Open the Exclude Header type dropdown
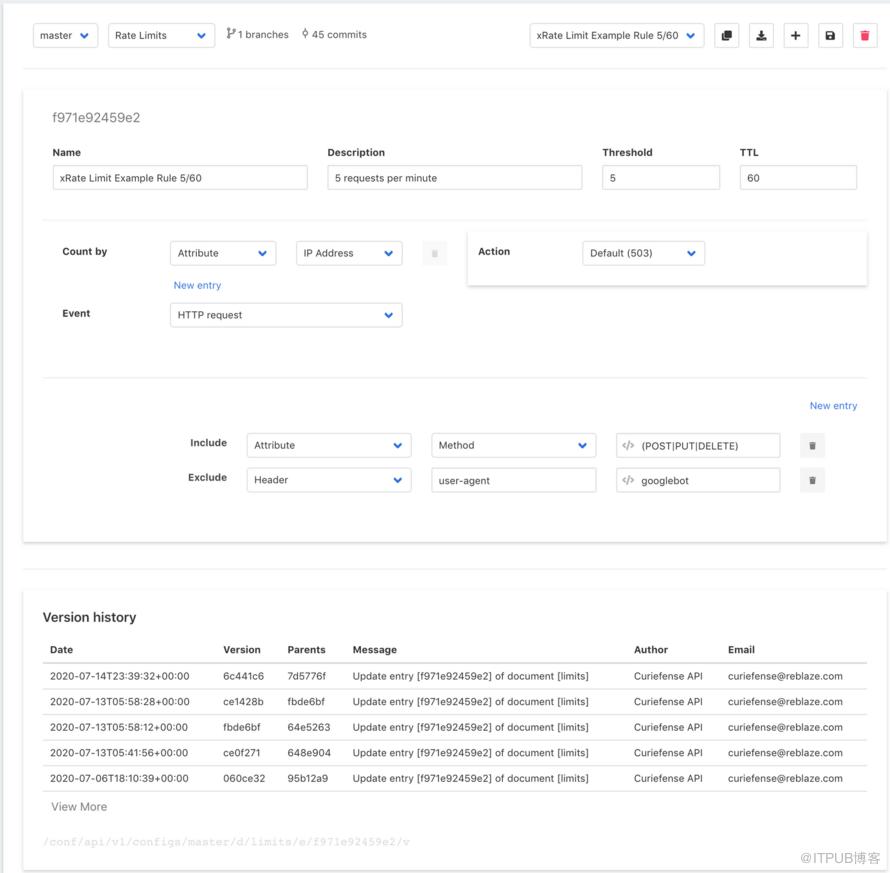The width and height of the screenshot is (890, 873). pyautogui.click(x=329, y=480)
